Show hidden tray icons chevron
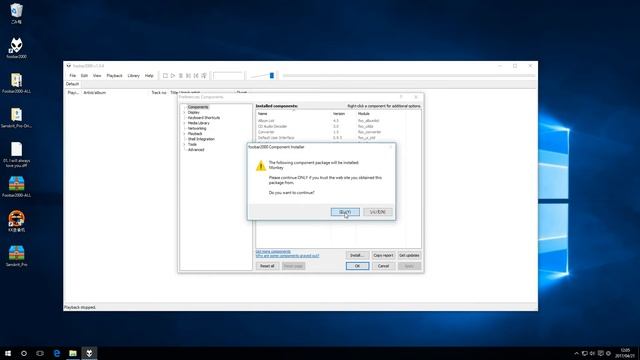Screen dimensions: 640x360 click(x=576, y=353)
